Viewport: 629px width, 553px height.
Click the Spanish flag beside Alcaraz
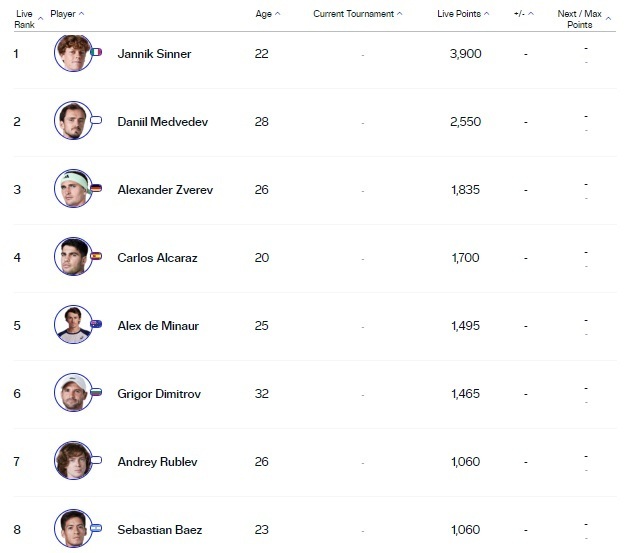point(96,256)
